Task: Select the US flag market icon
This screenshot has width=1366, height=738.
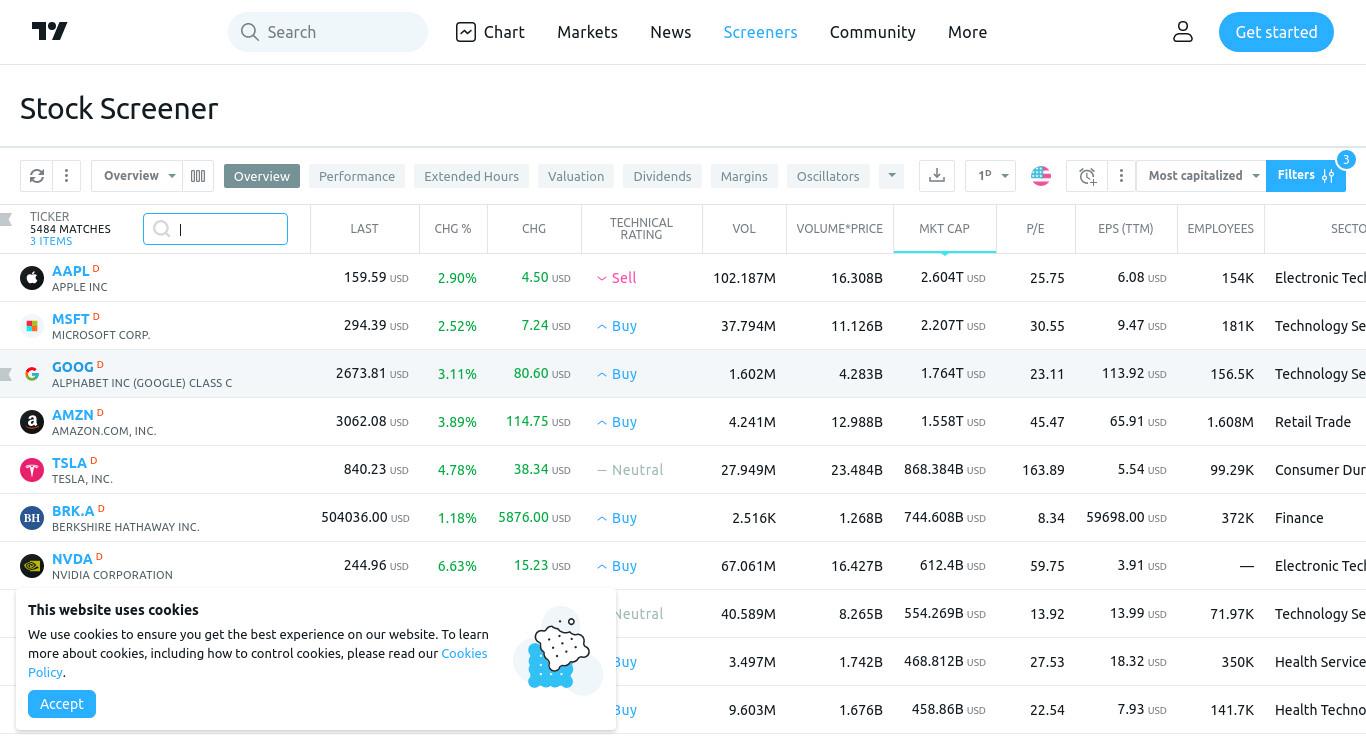Action: tap(1041, 176)
